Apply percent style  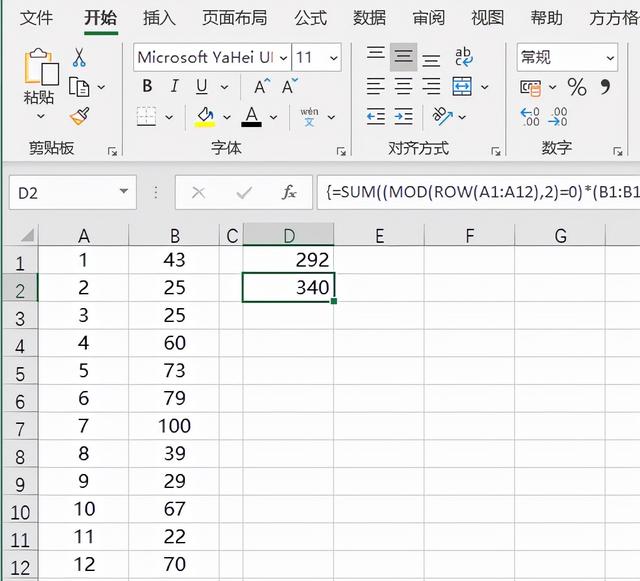pos(577,87)
